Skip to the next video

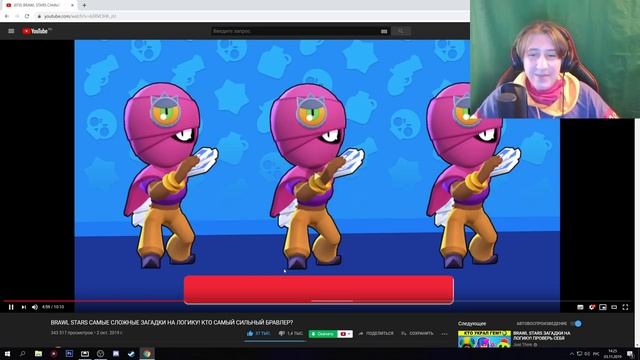pos(24,307)
